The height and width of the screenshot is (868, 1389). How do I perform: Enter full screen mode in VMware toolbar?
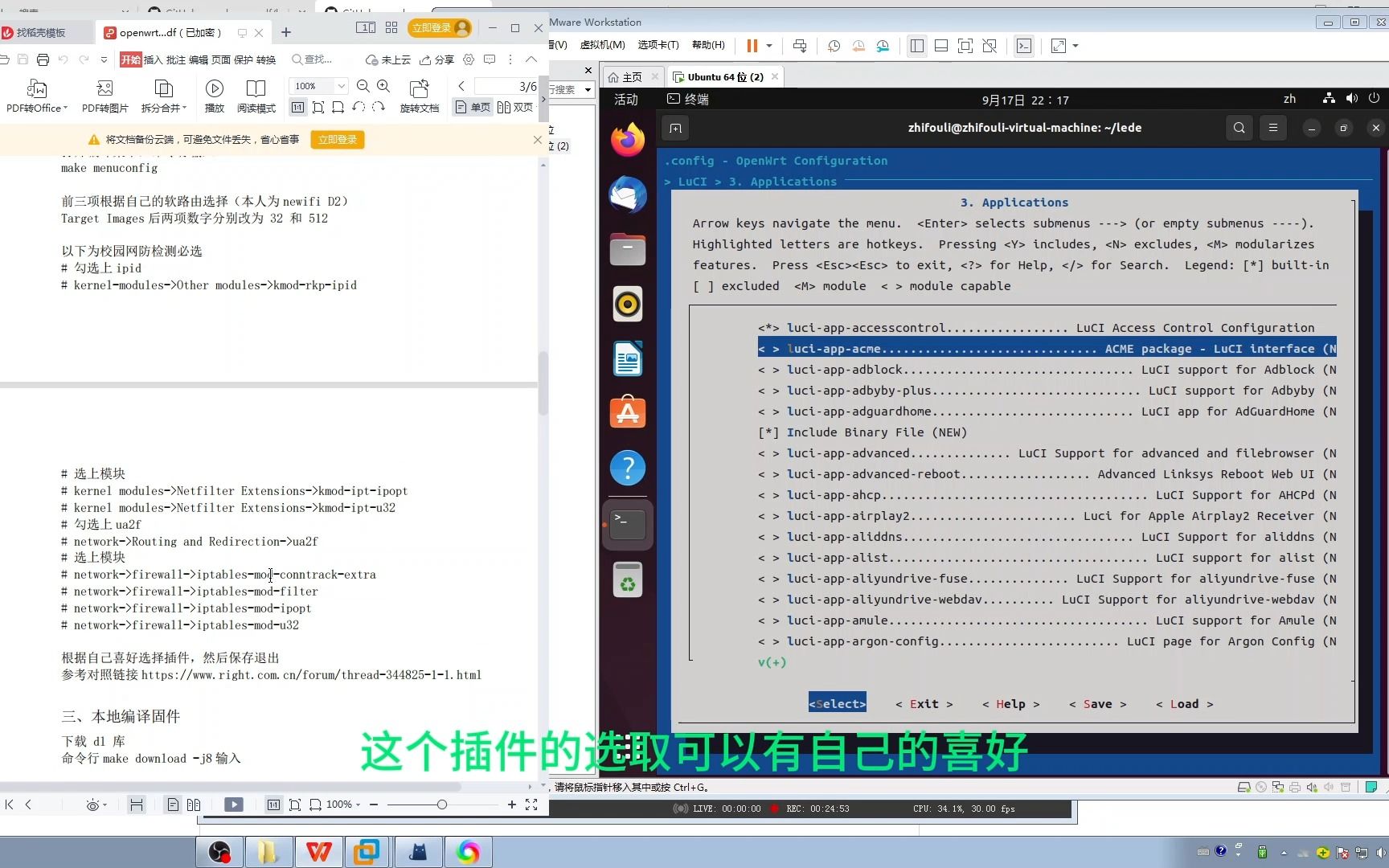tap(1058, 46)
